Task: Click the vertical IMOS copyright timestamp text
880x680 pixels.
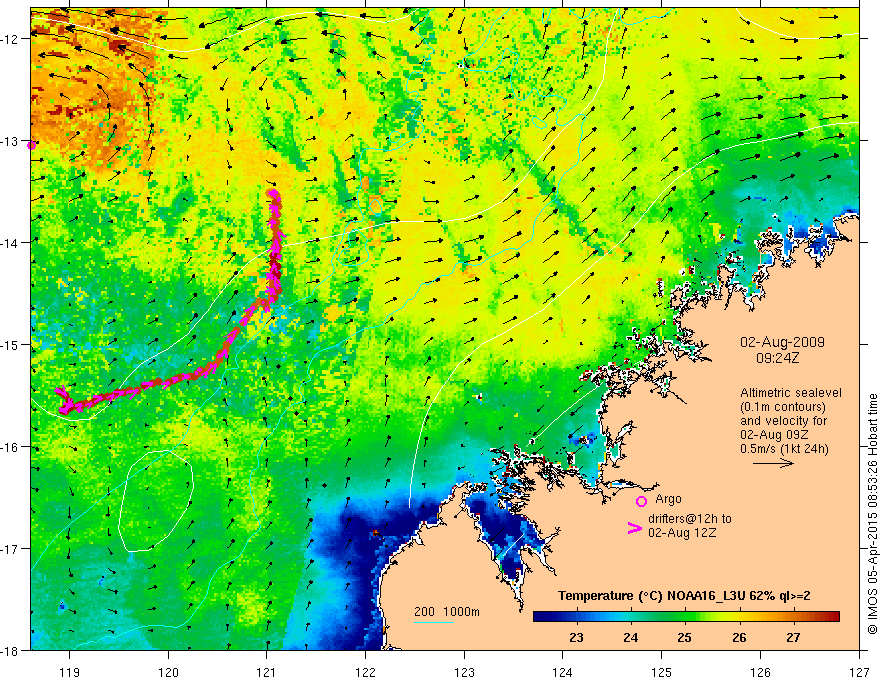Action: [x=872, y=514]
